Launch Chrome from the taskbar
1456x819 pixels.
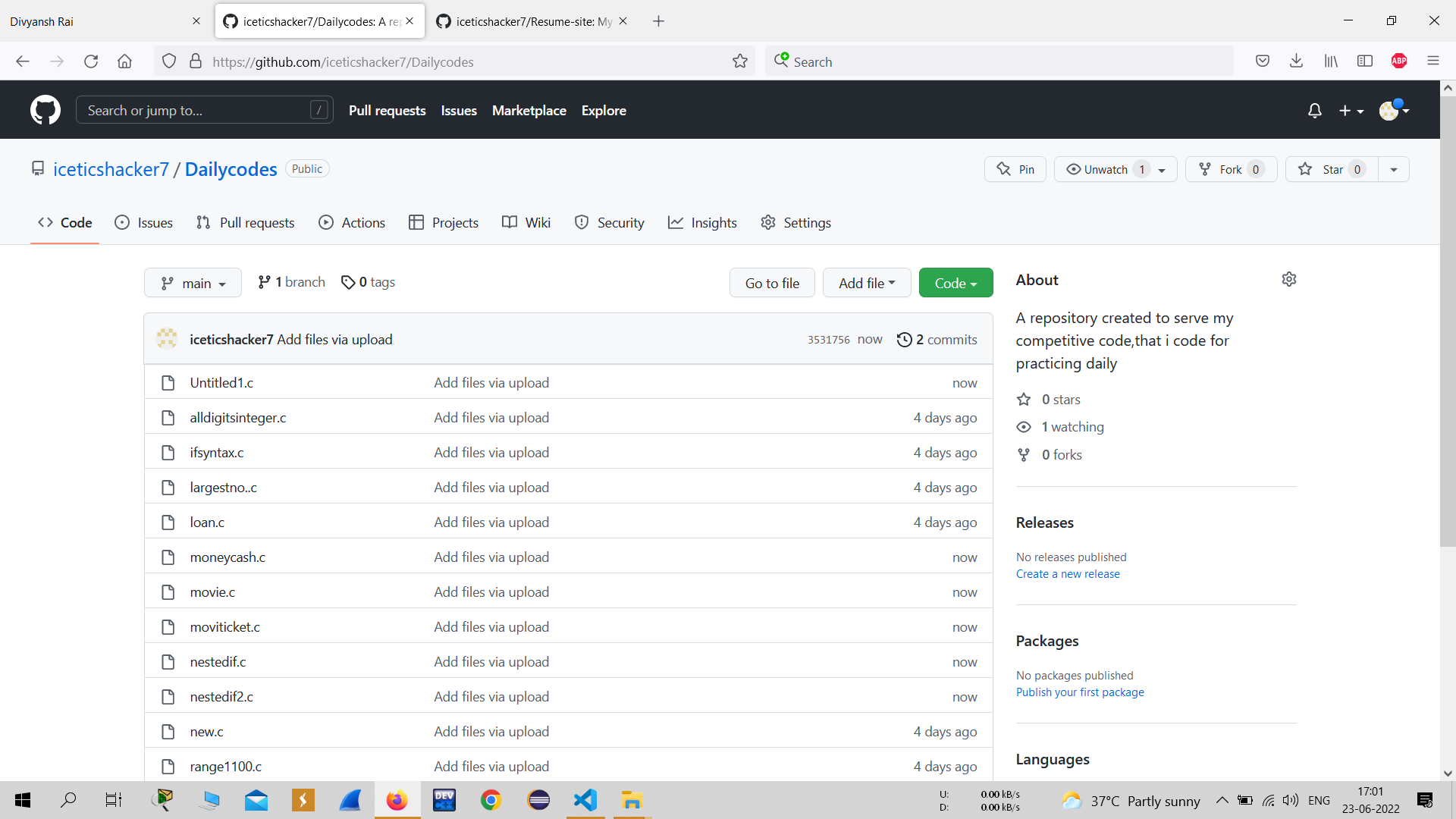point(491,800)
